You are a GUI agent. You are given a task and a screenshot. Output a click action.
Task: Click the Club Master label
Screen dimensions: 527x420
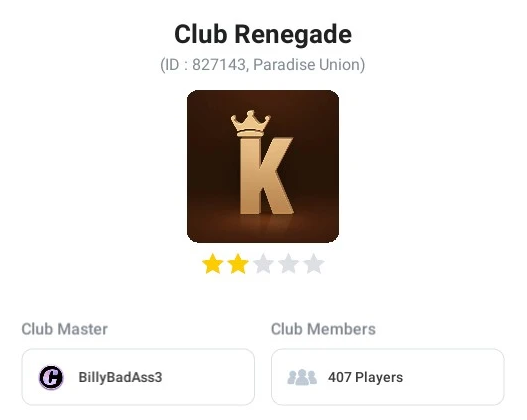coord(65,329)
